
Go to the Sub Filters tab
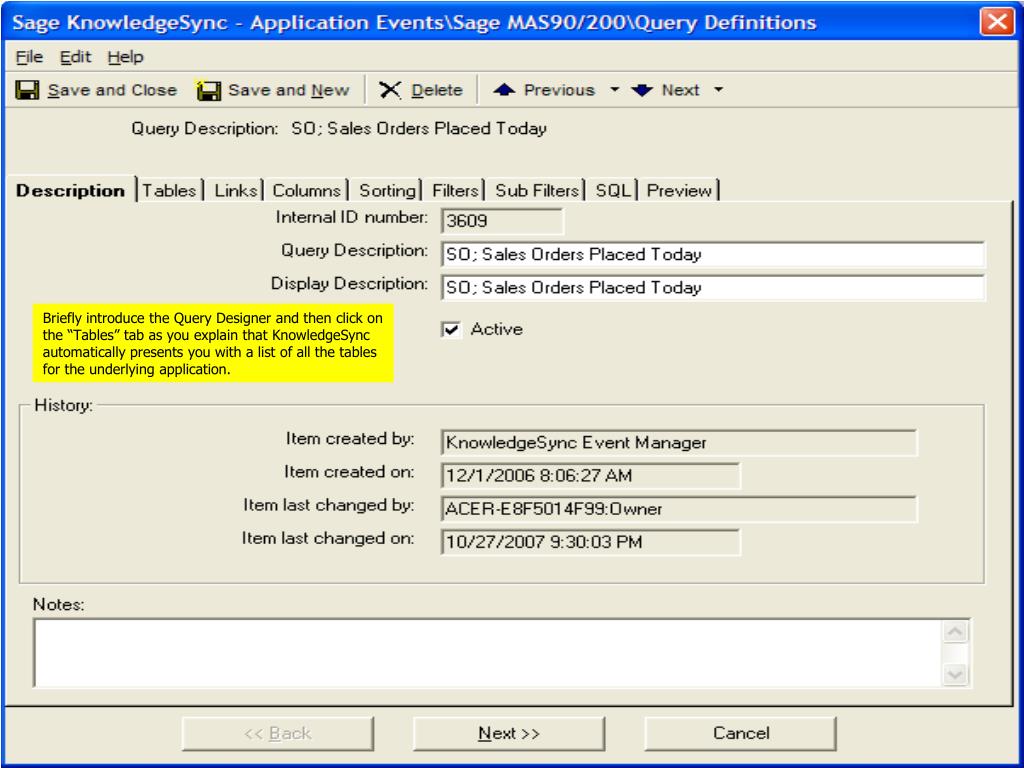537,190
